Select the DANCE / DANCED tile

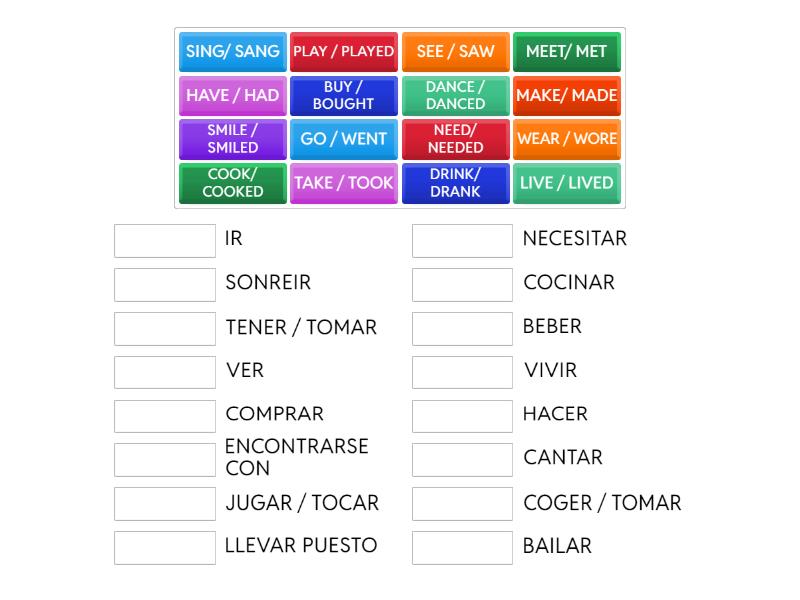(455, 96)
